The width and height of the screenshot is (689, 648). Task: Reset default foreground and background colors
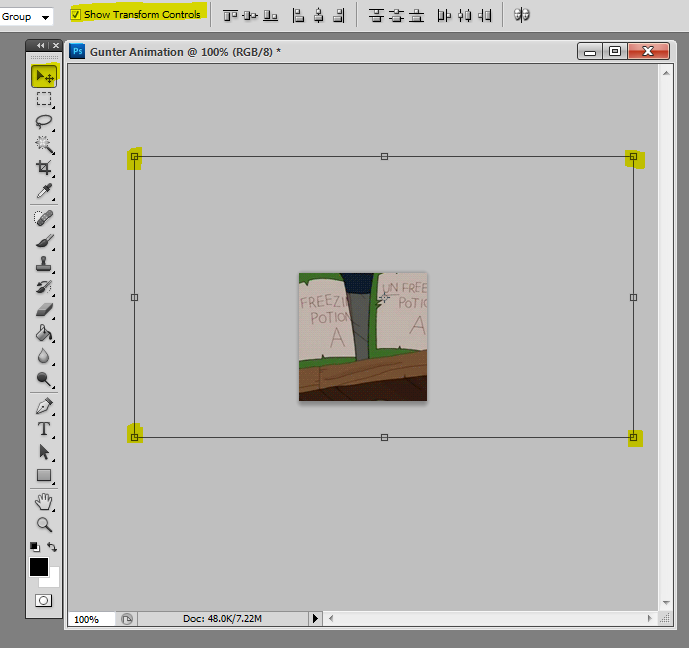(35, 547)
